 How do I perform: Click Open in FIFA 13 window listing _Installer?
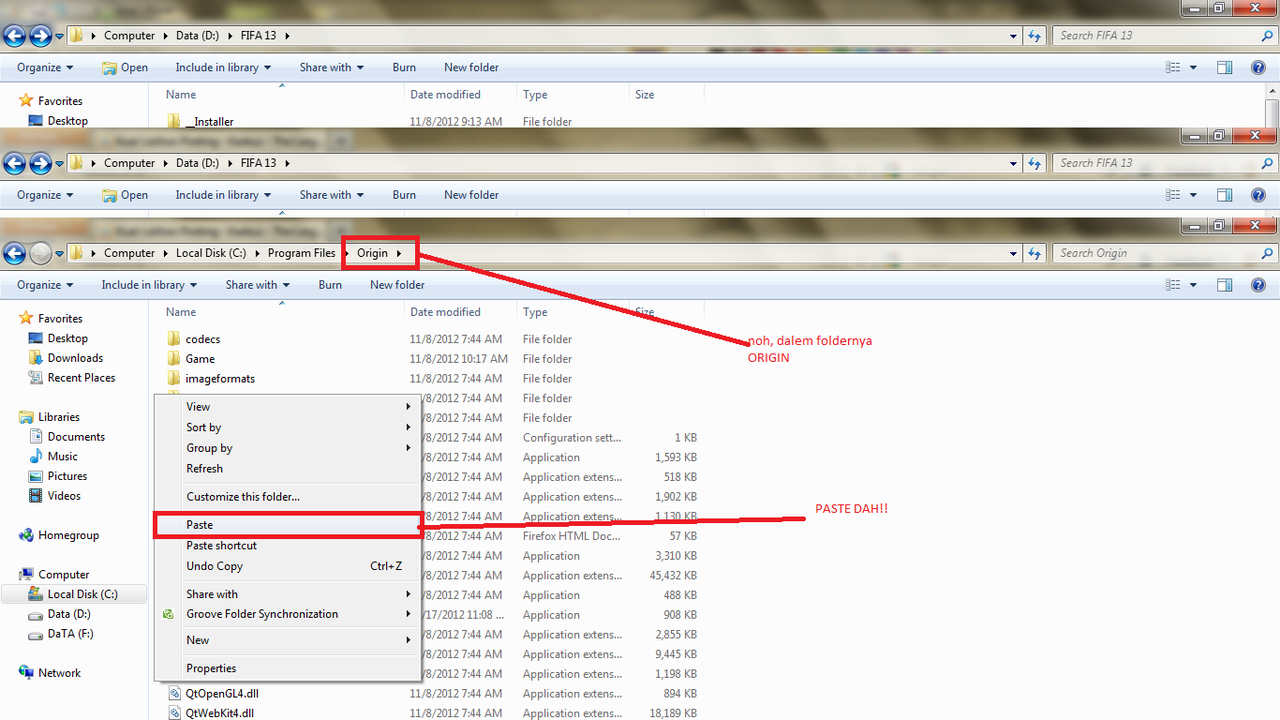(x=125, y=67)
